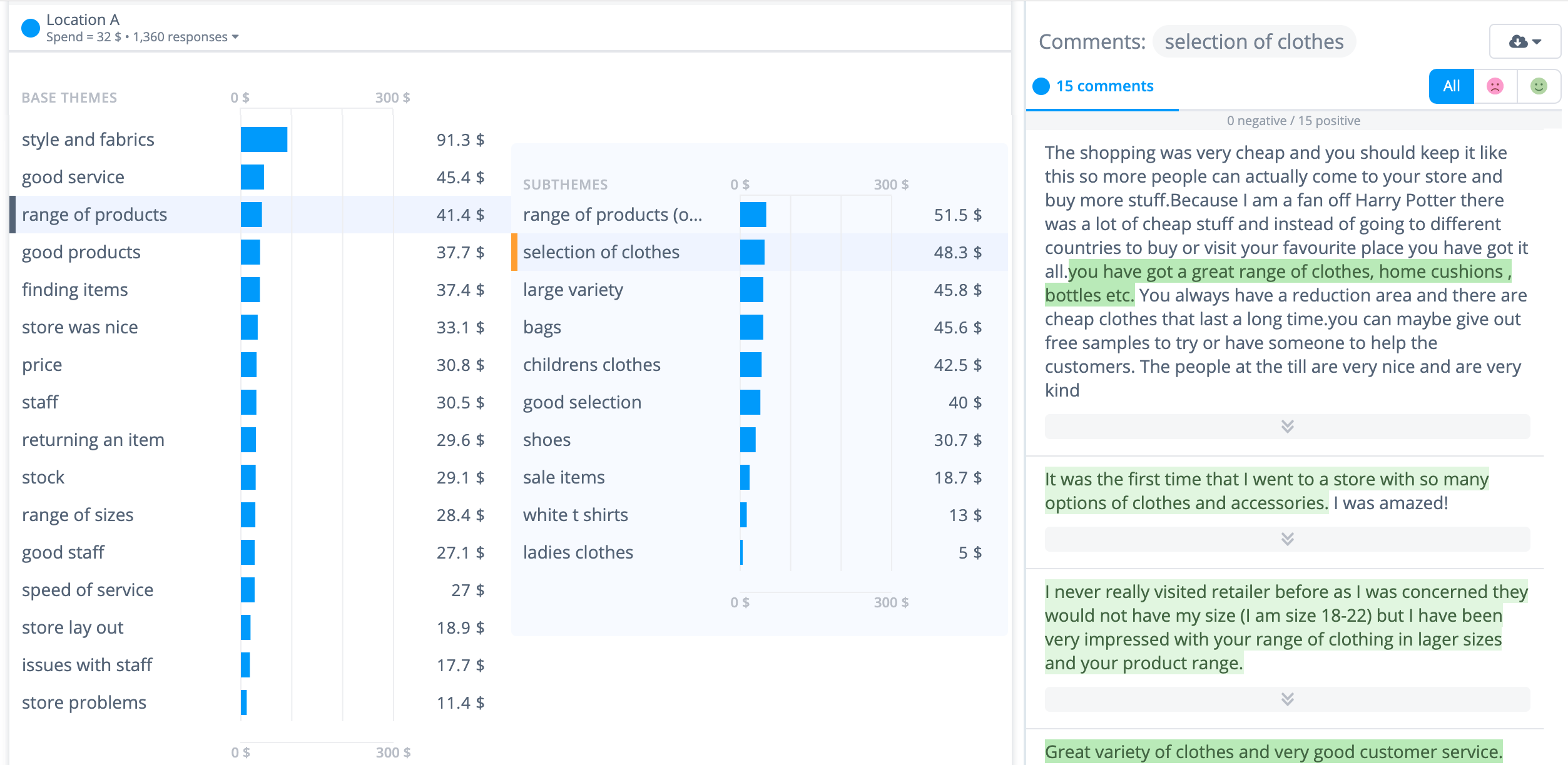1568x765 pixels.
Task: Click the blue bar for 'large variety'
Action: click(751, 290)
